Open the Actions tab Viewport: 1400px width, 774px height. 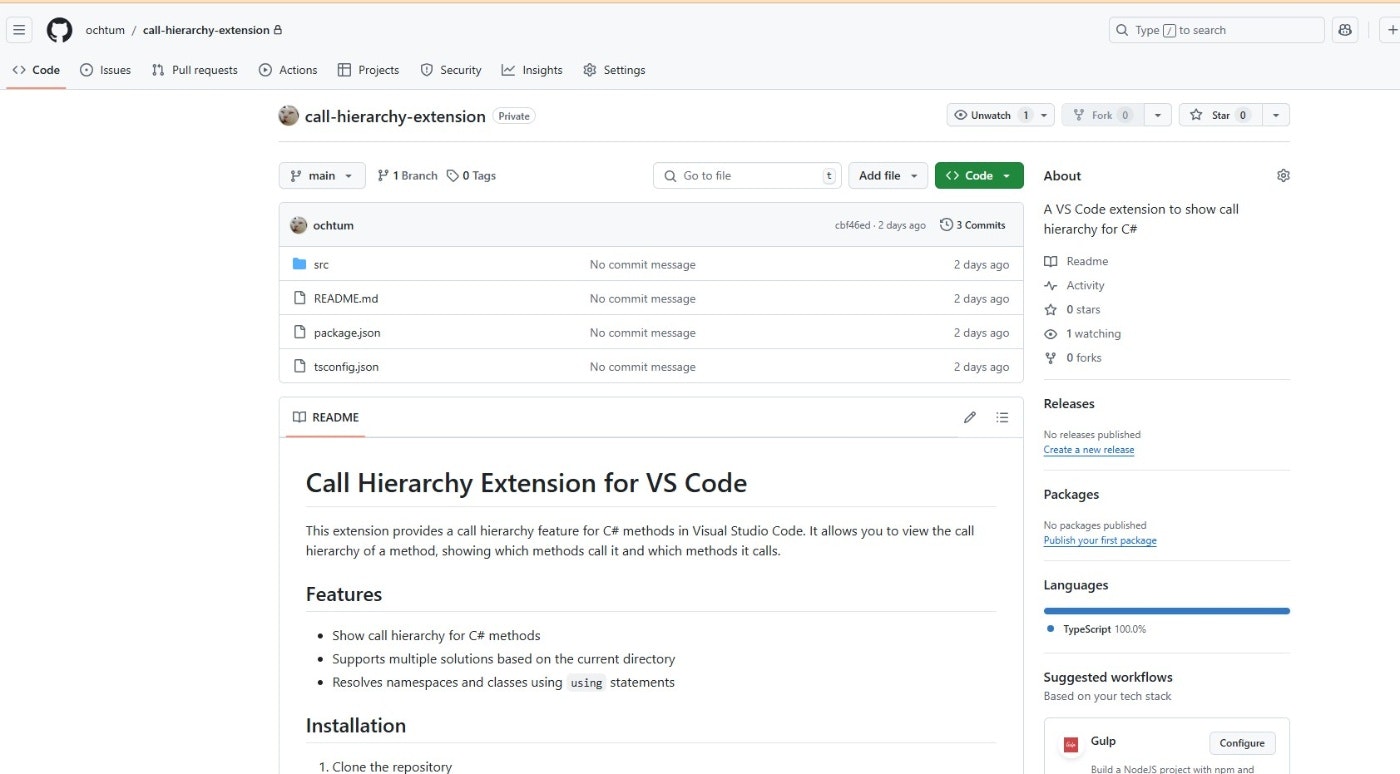pos(288,70)
